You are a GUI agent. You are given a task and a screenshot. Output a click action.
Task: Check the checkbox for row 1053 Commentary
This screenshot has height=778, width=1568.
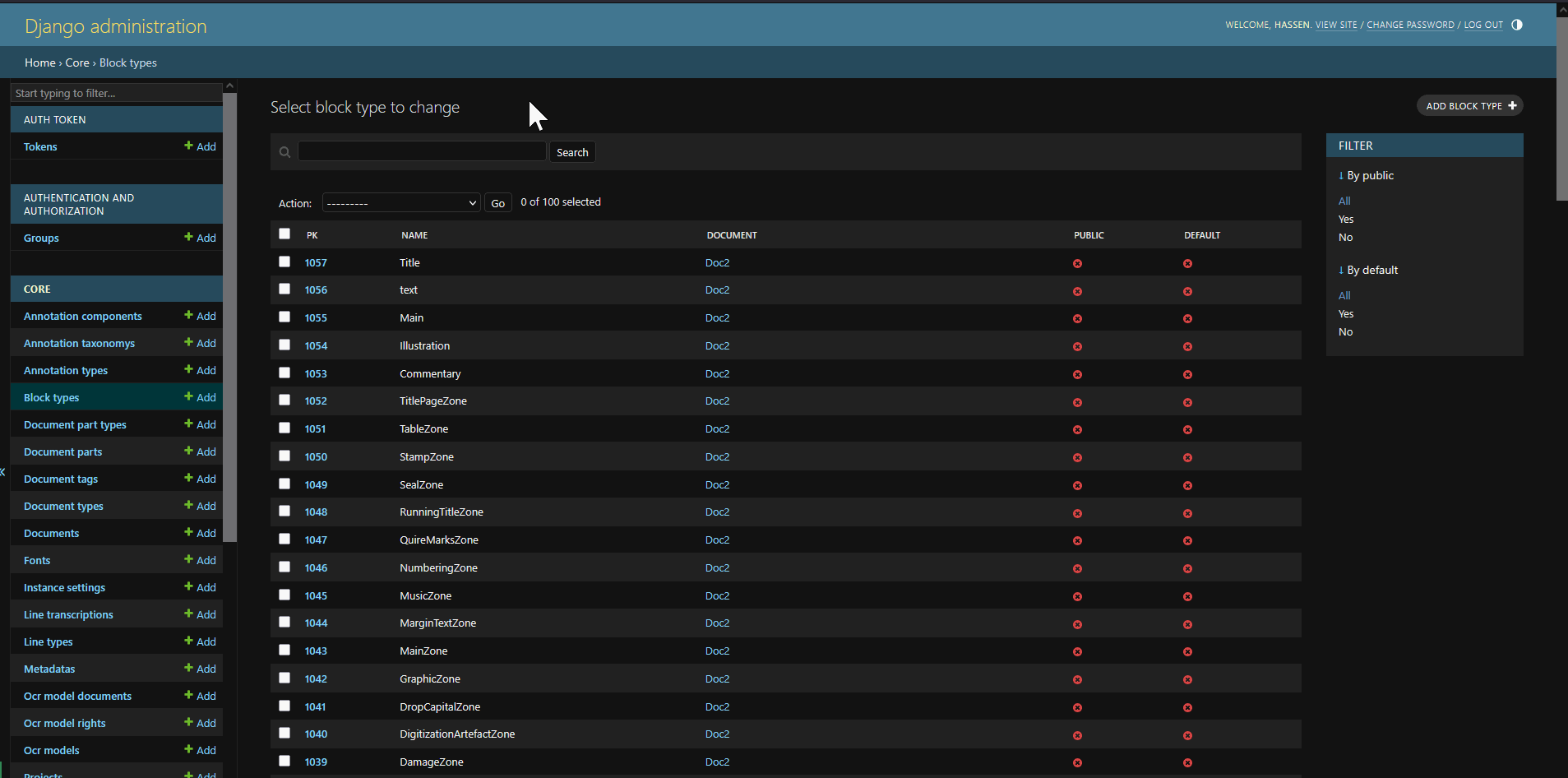pos(284,373)
